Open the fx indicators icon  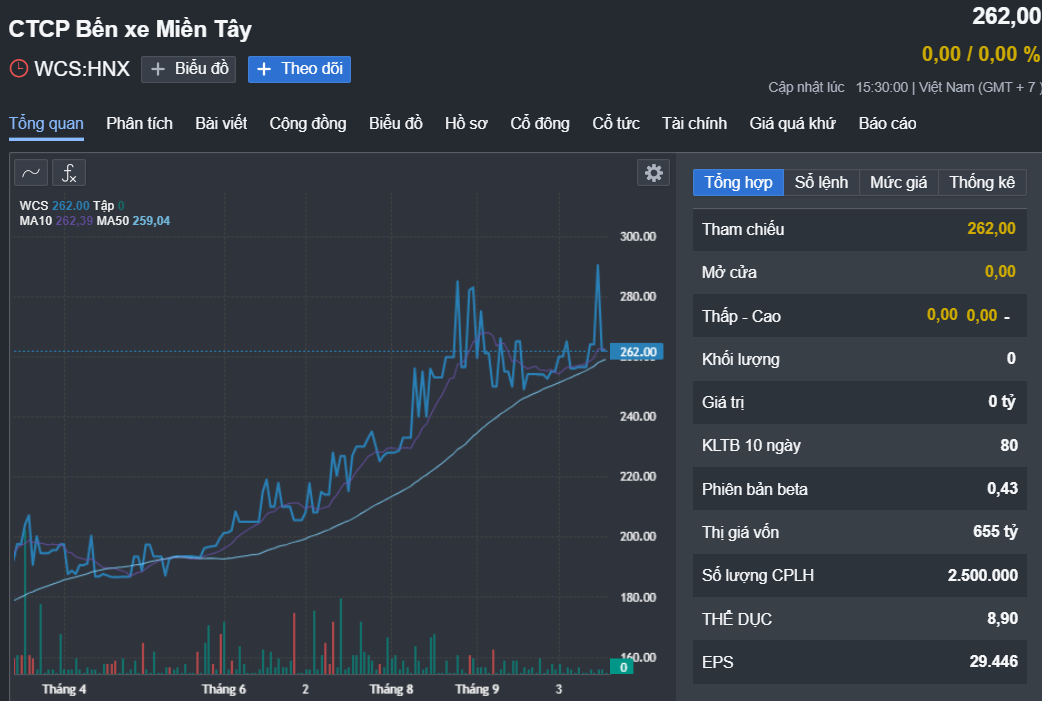69,173
